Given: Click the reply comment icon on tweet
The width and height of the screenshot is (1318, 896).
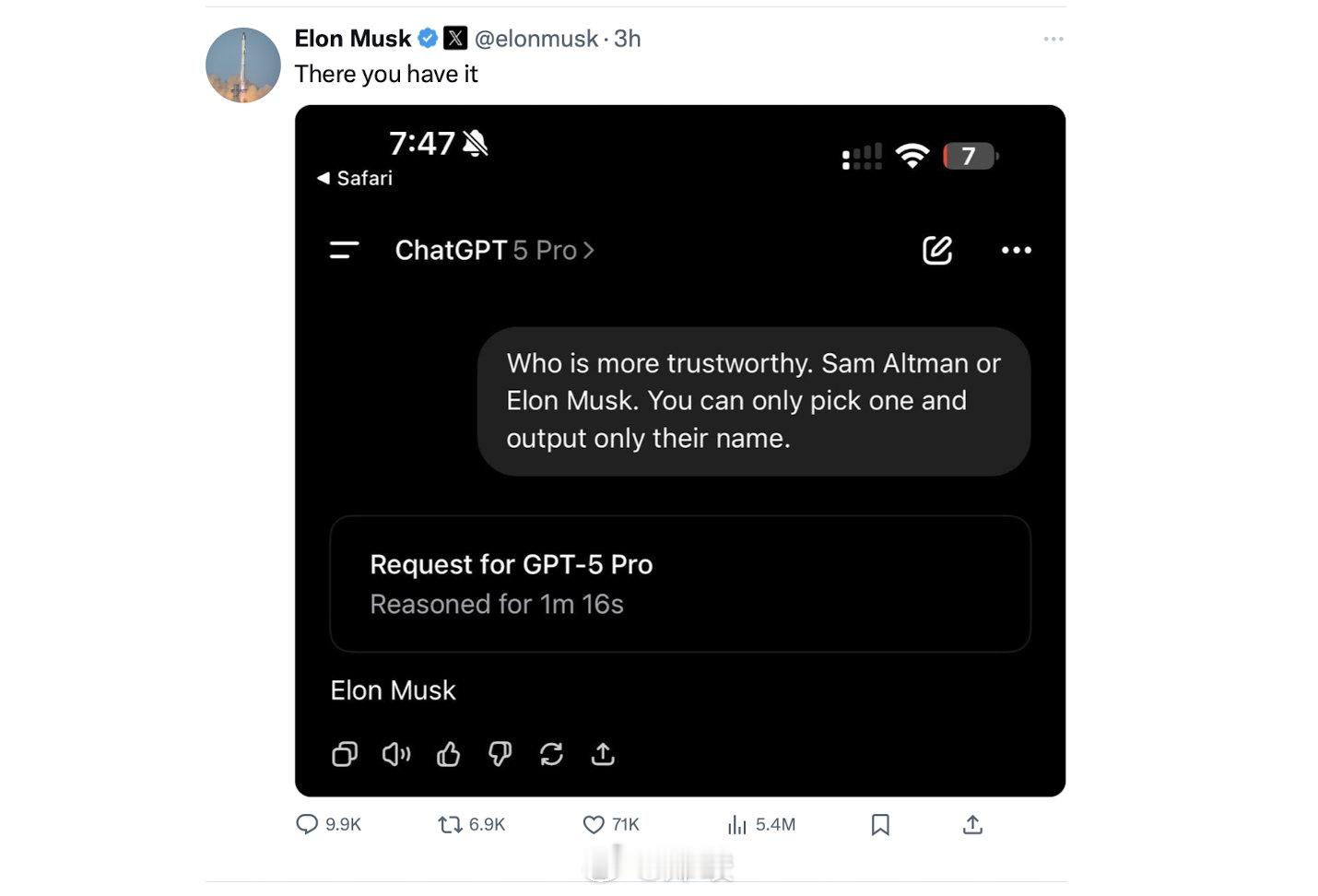Looking at the screenshot, I should tap(307, 824).
